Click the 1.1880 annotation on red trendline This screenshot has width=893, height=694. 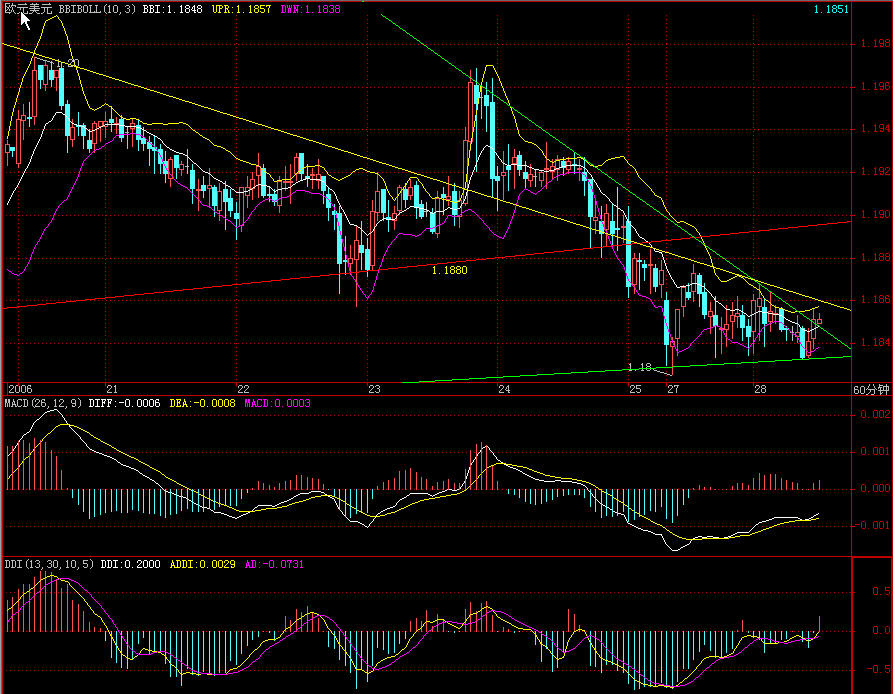pos(449,270)
